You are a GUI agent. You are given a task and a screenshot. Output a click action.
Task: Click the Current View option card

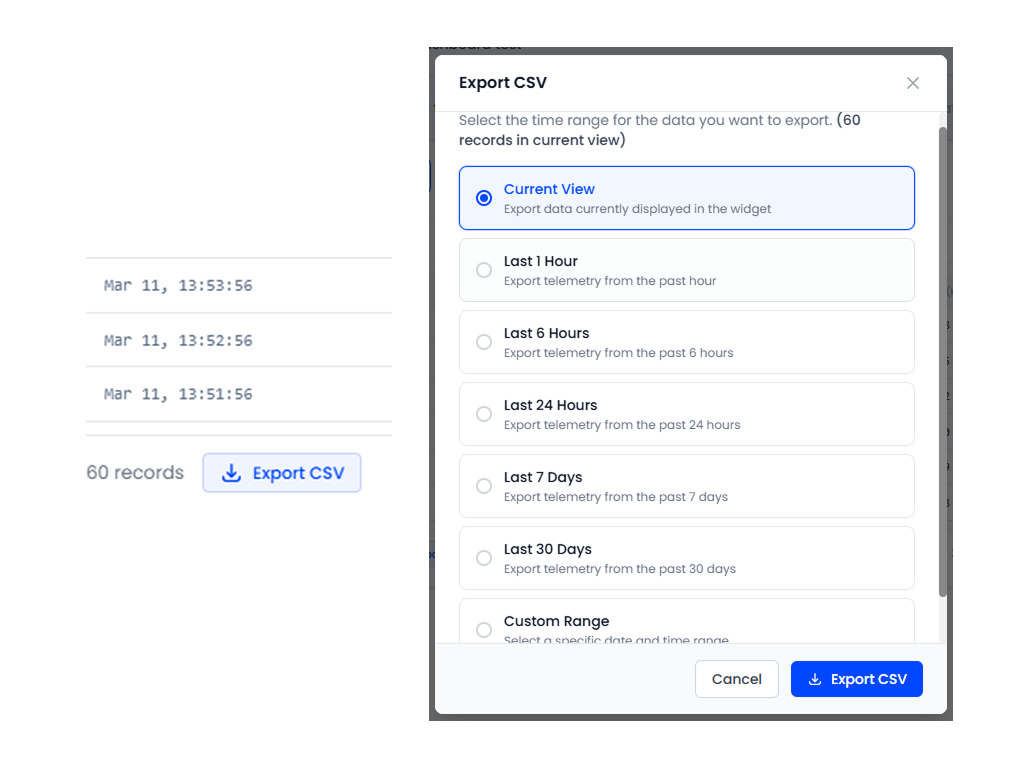[x=686, y=198]
